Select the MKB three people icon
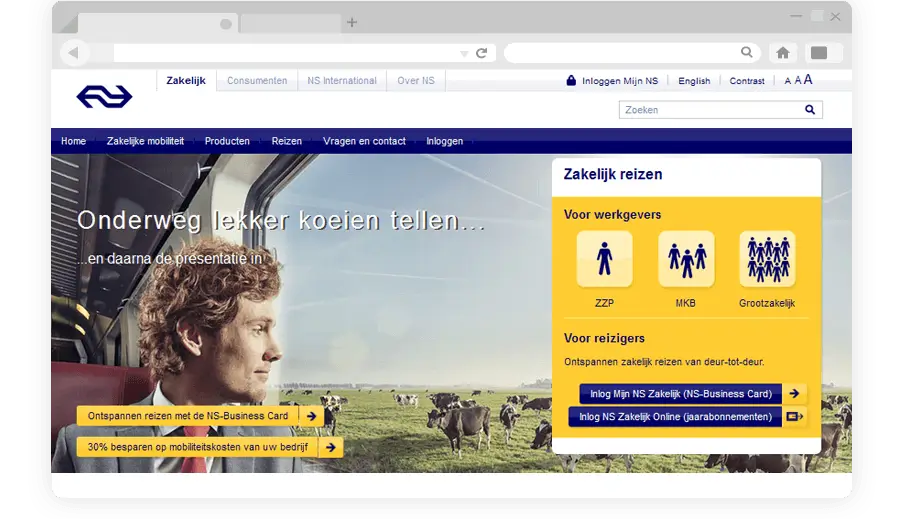 click(x=686, y=259)
